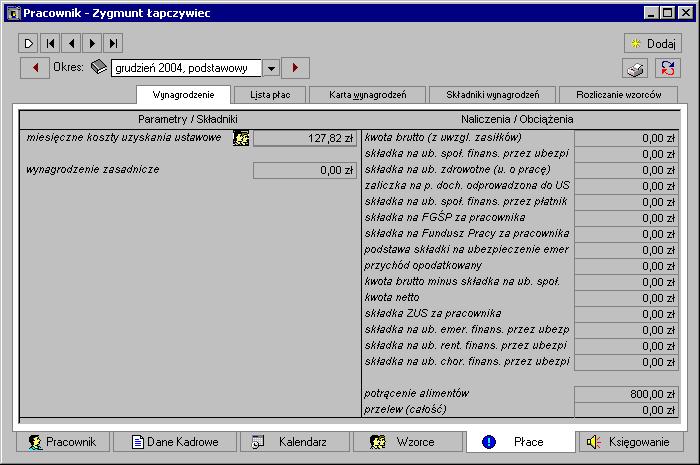Click the 127,82 zł costs field
The width and height of the screenshot is (700, 465).
click(305, 138)
